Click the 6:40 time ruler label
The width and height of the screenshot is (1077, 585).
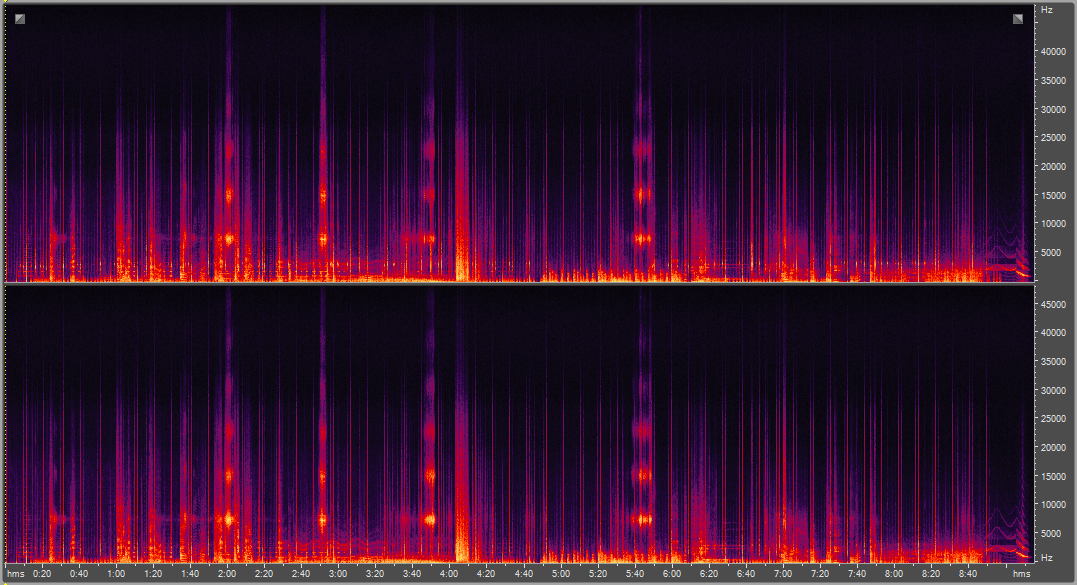pos(746,574)
